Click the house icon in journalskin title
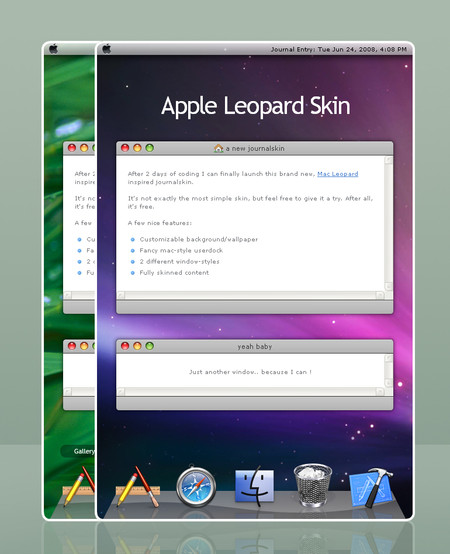The height and width of the screenshot is (554, 450). coord(219,148)
